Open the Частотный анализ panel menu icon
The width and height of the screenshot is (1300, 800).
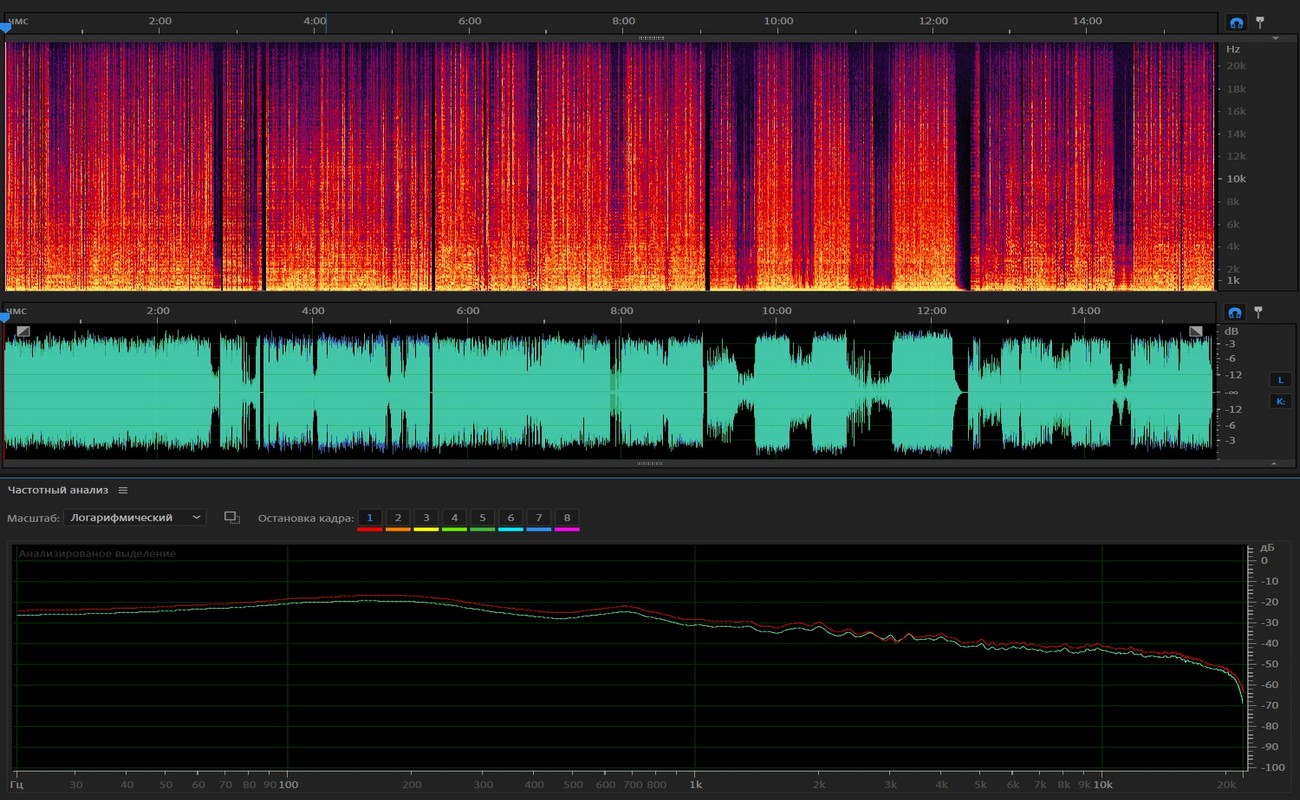coord(123,490)
